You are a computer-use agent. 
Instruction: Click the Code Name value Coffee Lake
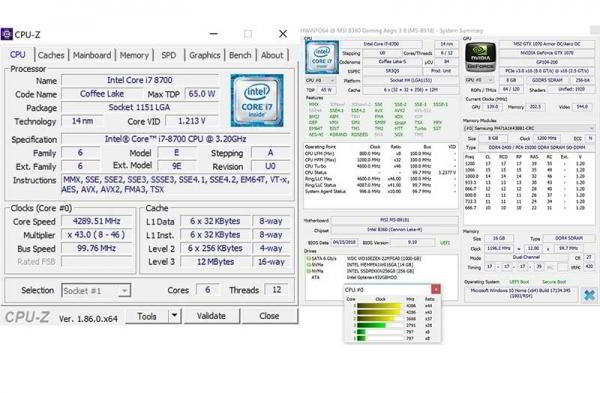(x=102, y=94)
